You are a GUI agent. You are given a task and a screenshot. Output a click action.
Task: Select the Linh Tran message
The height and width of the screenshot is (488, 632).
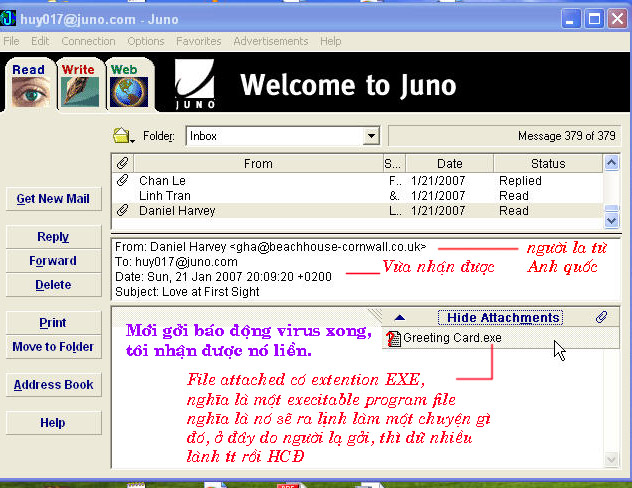pyautogui.click(x=358, y=196)
